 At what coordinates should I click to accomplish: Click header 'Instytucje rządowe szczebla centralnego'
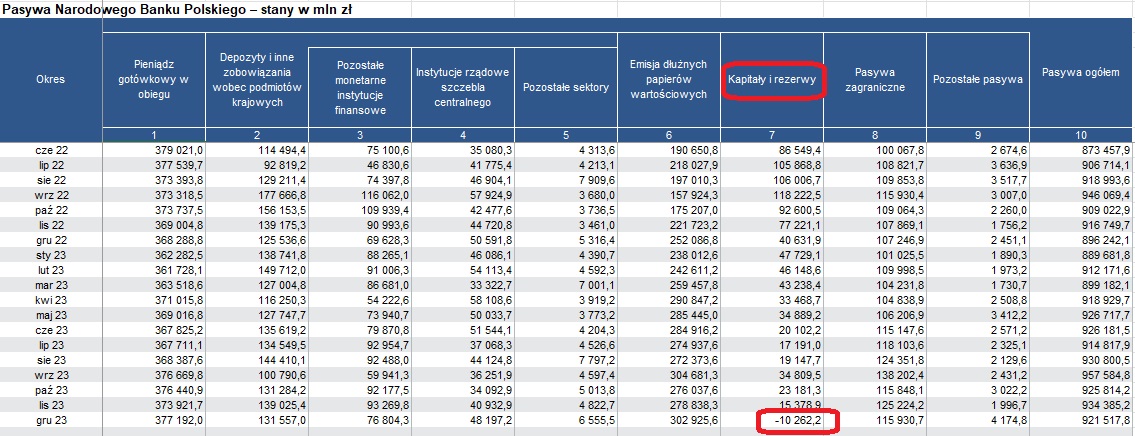[x=463, y=88]
